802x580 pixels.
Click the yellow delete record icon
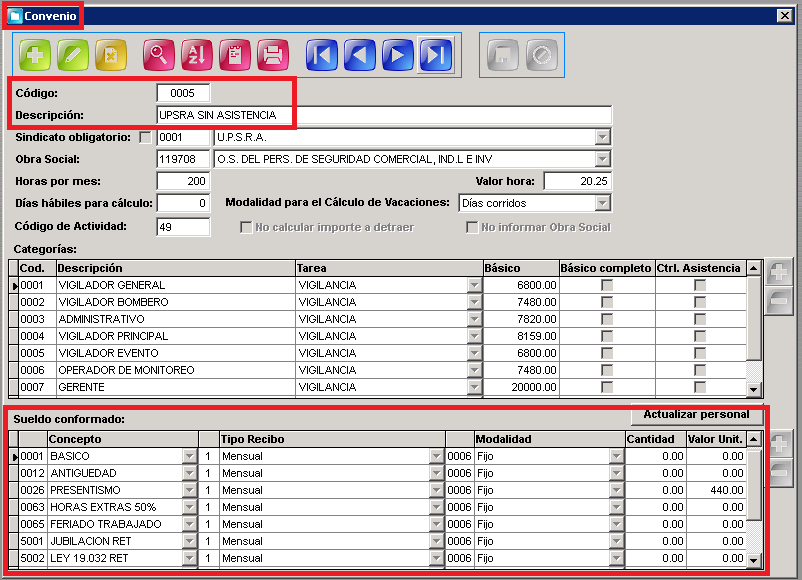tap(110, 55)
